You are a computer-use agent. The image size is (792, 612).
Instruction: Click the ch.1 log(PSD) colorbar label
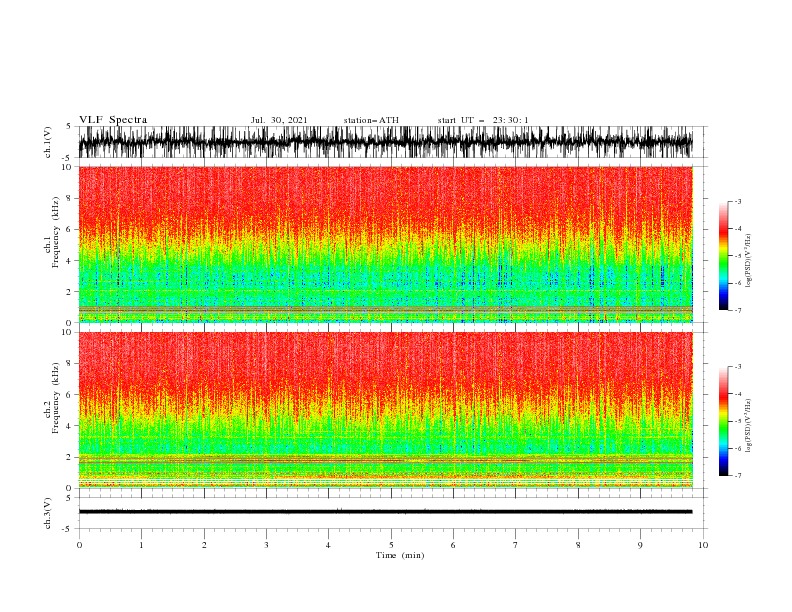[x=748, y=261]
